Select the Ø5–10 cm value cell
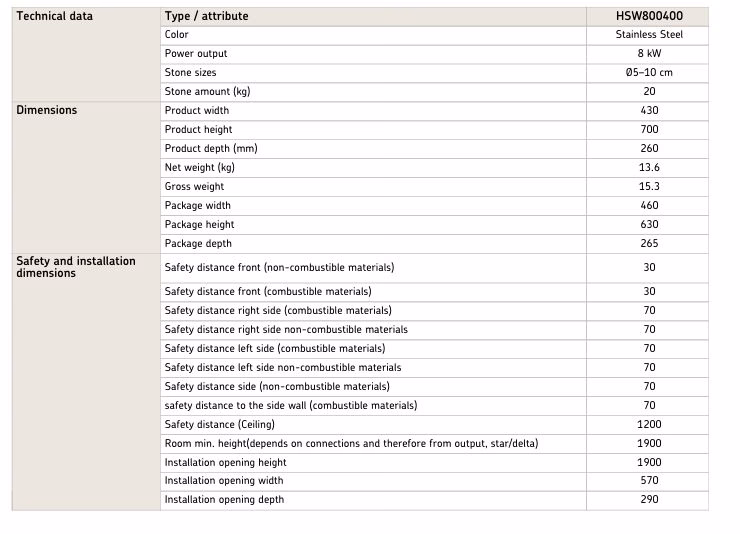 click(649, 73)
